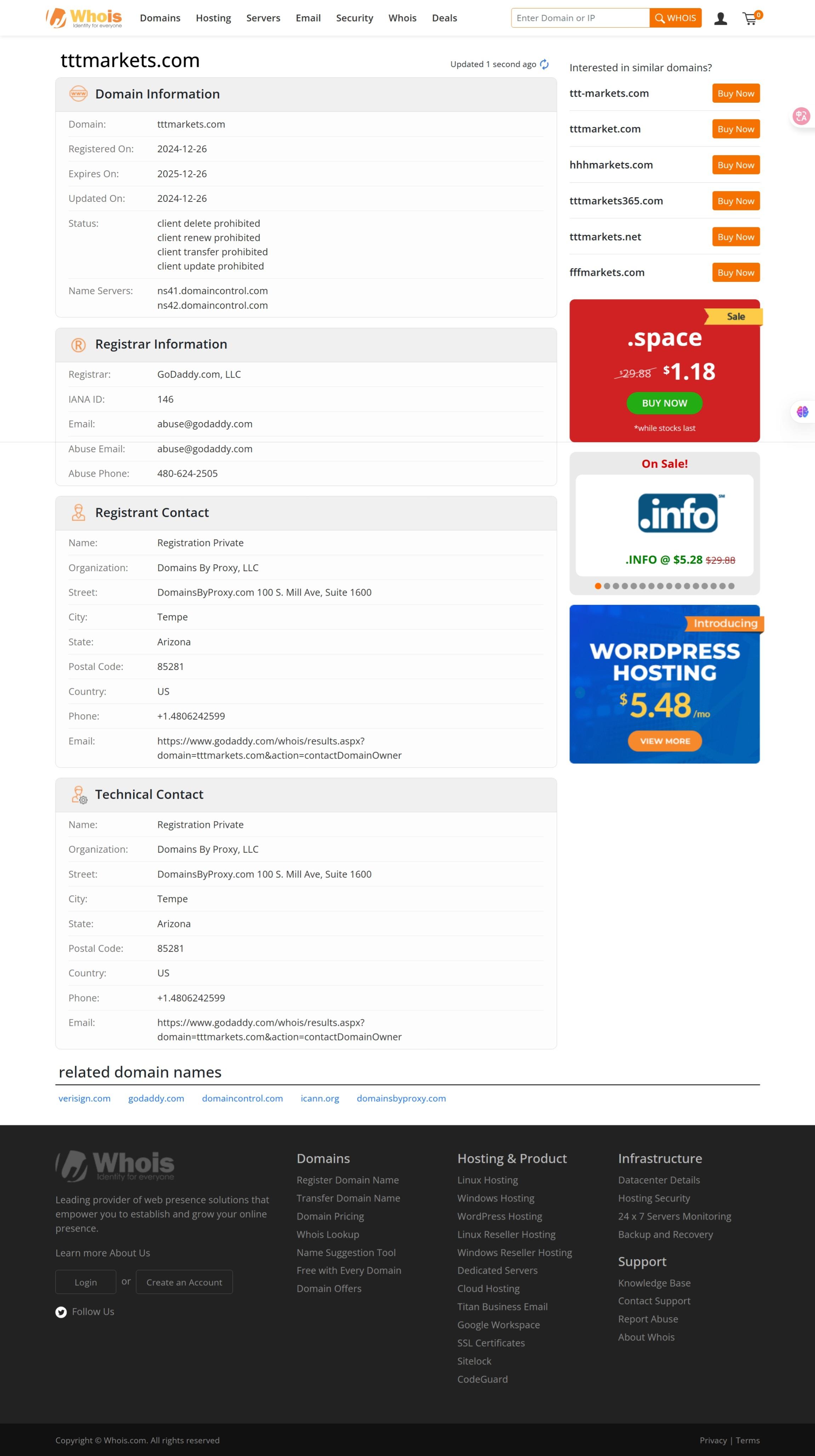Open Whois Lookup footer link
The width and height of the screenshot is (815, 1456).
(x=328, y=1234)
